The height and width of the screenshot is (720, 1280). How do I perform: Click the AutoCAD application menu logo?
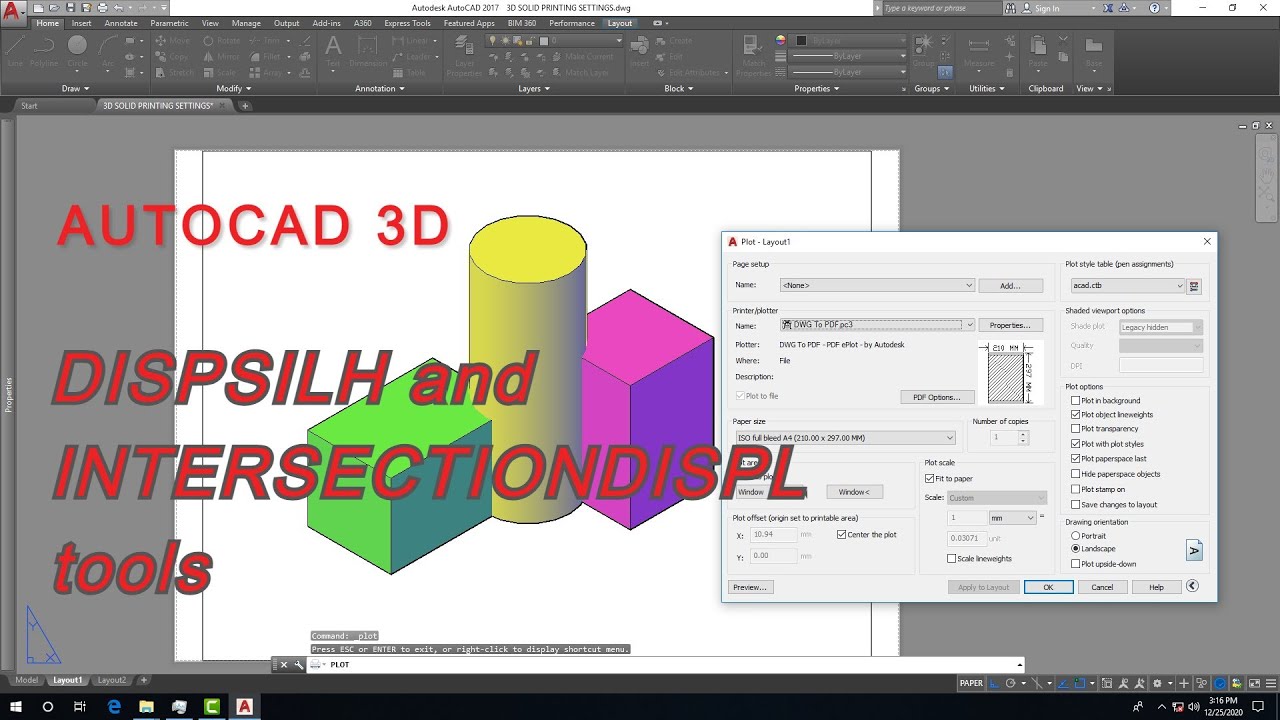[13, 14]
